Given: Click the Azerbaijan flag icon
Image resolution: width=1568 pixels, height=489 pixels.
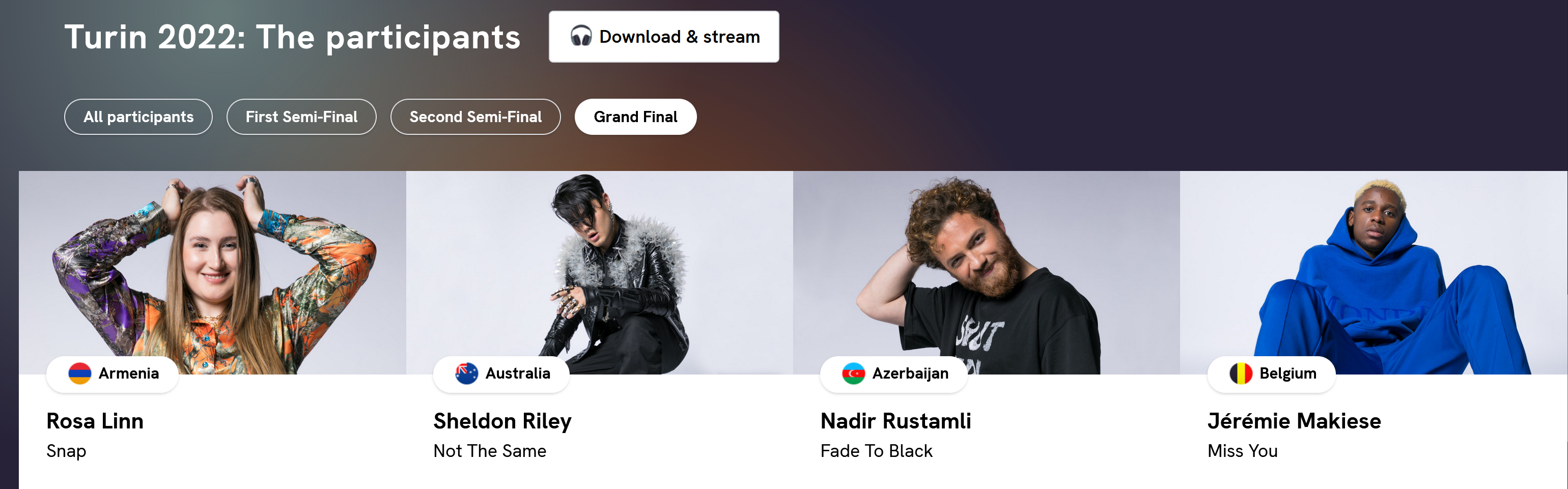Looking at the screenshot, I should [x=853, y=373].
